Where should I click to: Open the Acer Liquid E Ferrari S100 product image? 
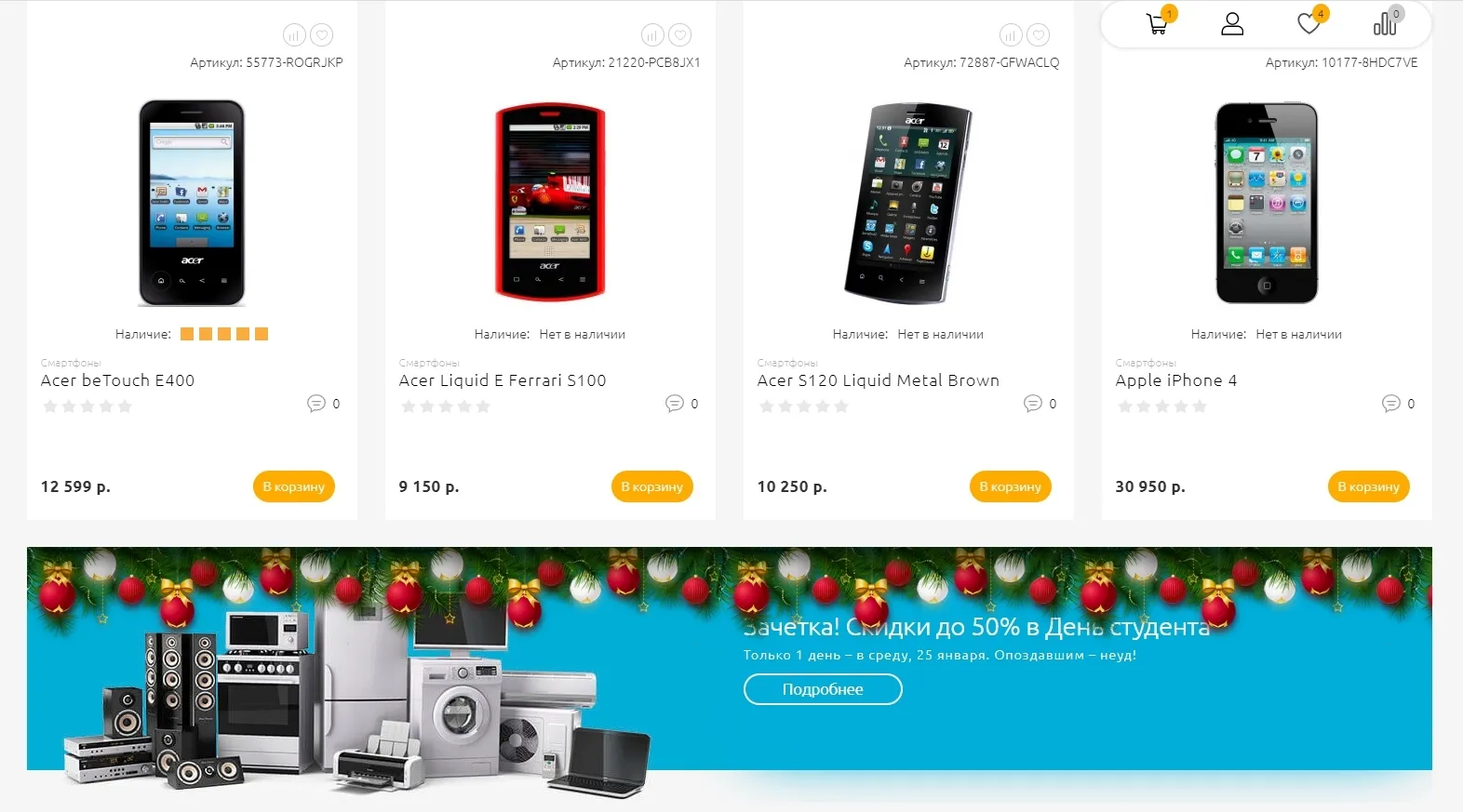click(x=550, y=202)
